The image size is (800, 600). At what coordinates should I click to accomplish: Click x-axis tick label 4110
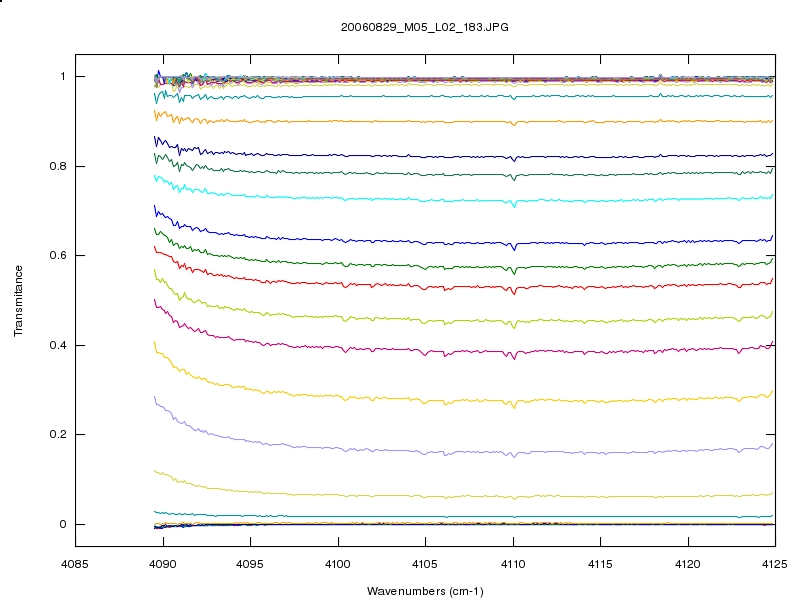(513, 564)
